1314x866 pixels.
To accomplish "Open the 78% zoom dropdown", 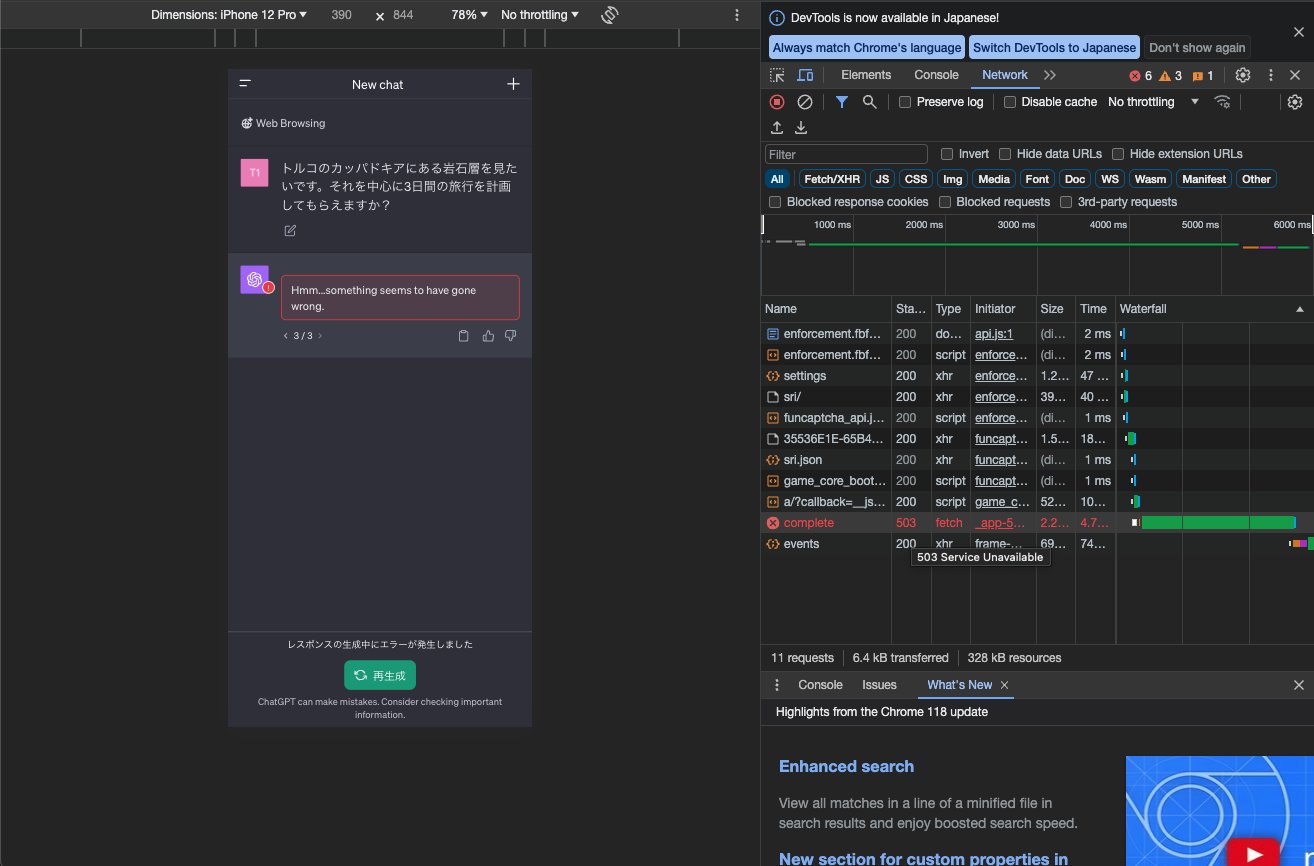I will pyautogui.click(x=469, y=15).
